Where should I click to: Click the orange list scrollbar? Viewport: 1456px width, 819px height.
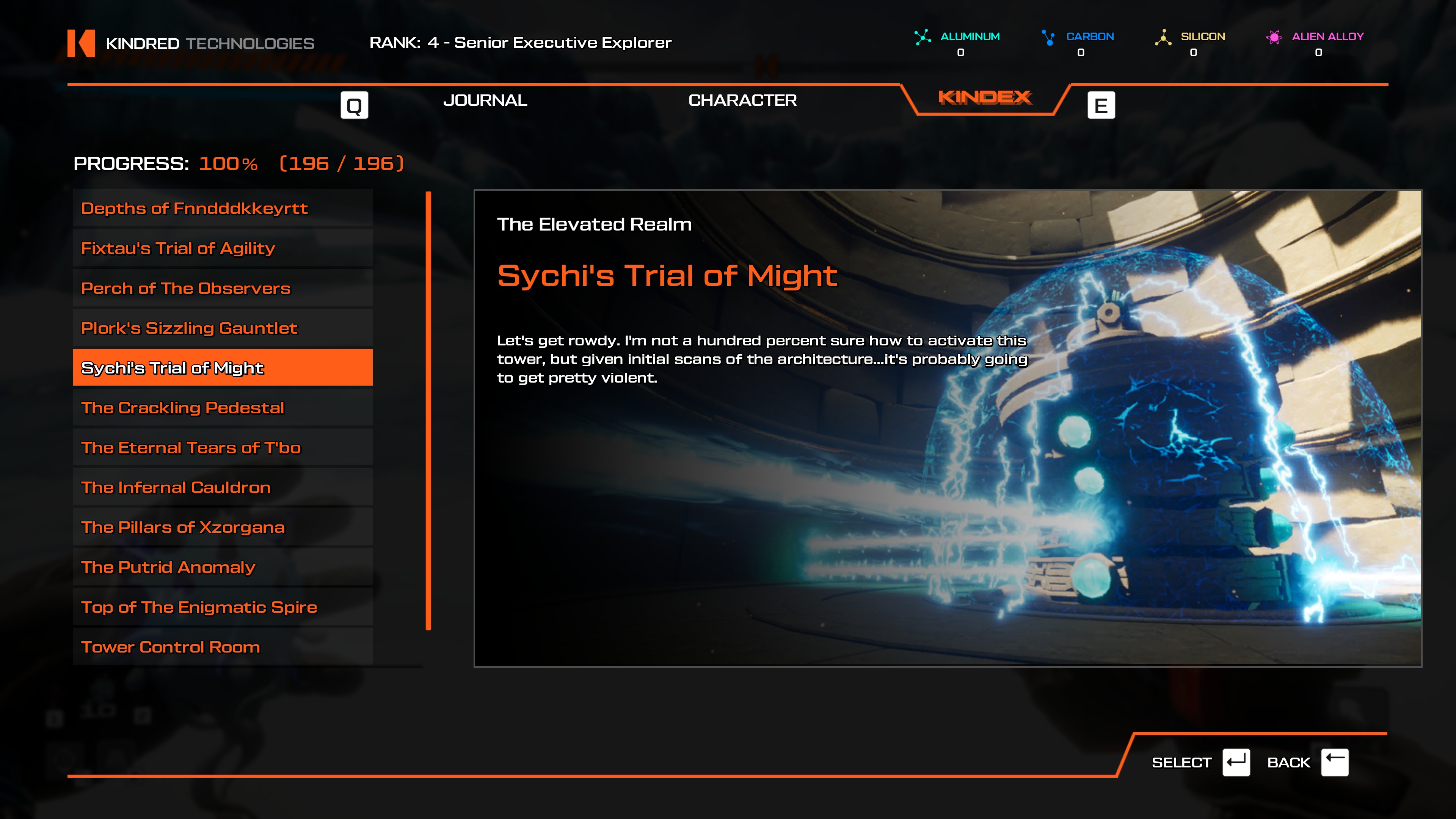pos(428,410)
